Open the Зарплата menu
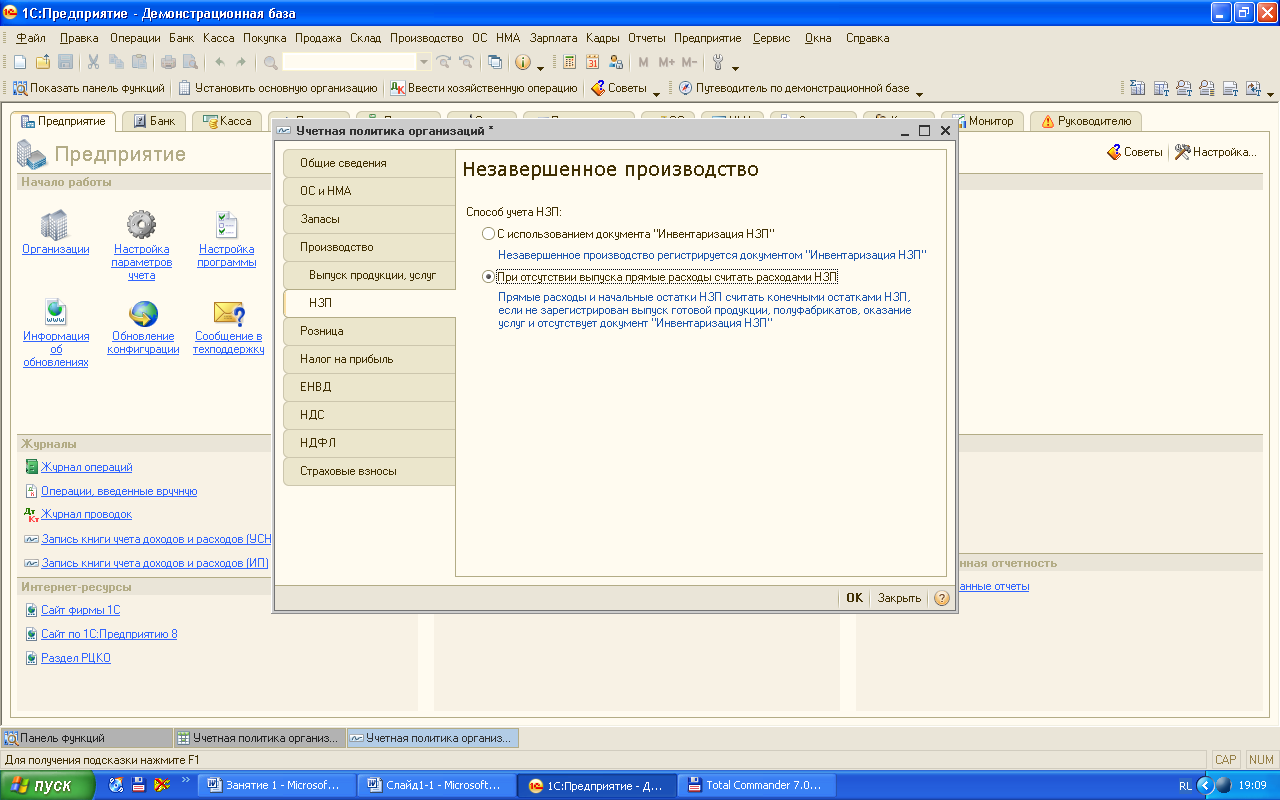Screen dimensions: 1280x800 coord(553,38)
